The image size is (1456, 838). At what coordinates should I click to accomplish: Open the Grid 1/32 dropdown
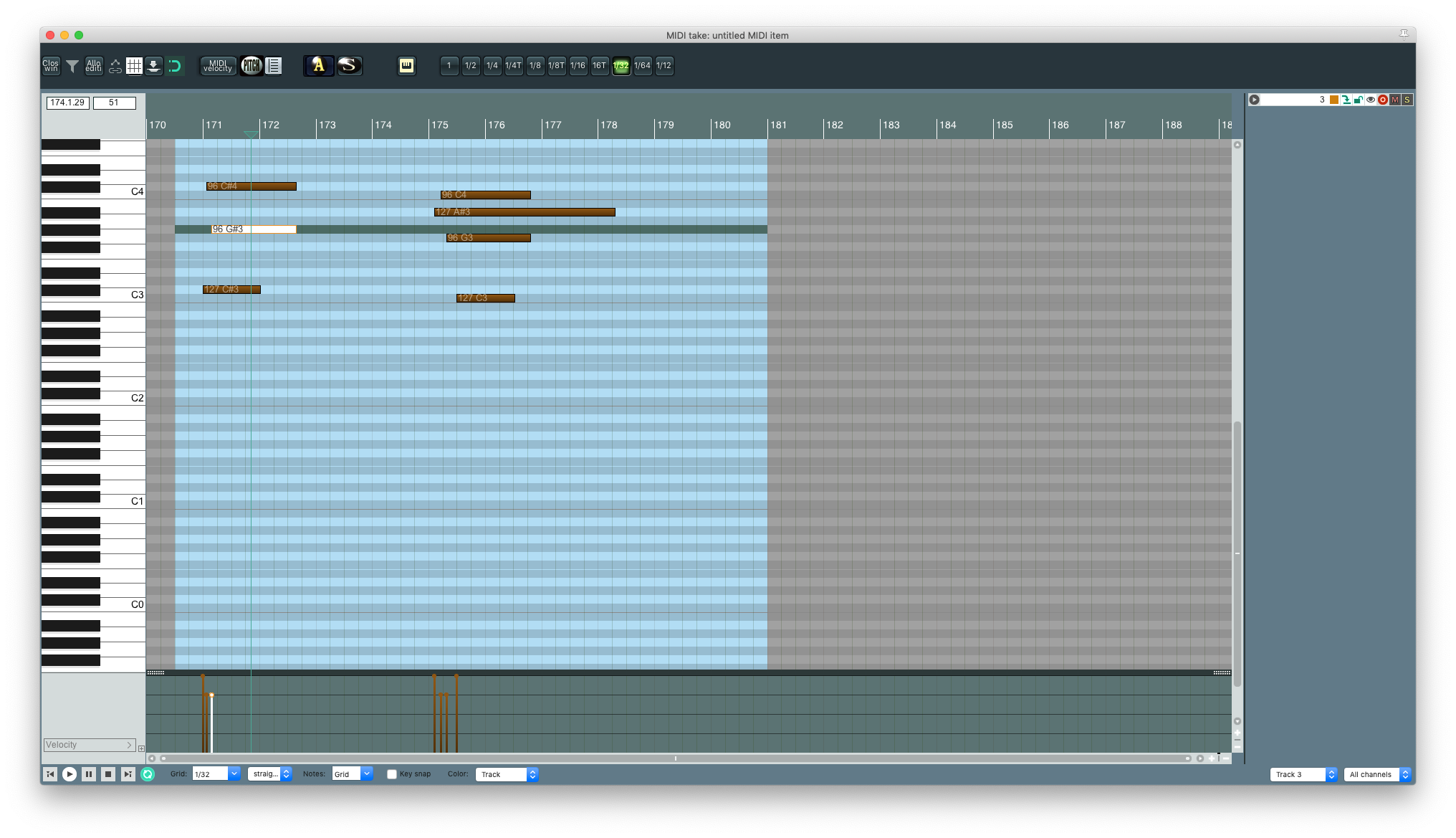(x=216, y=774)
